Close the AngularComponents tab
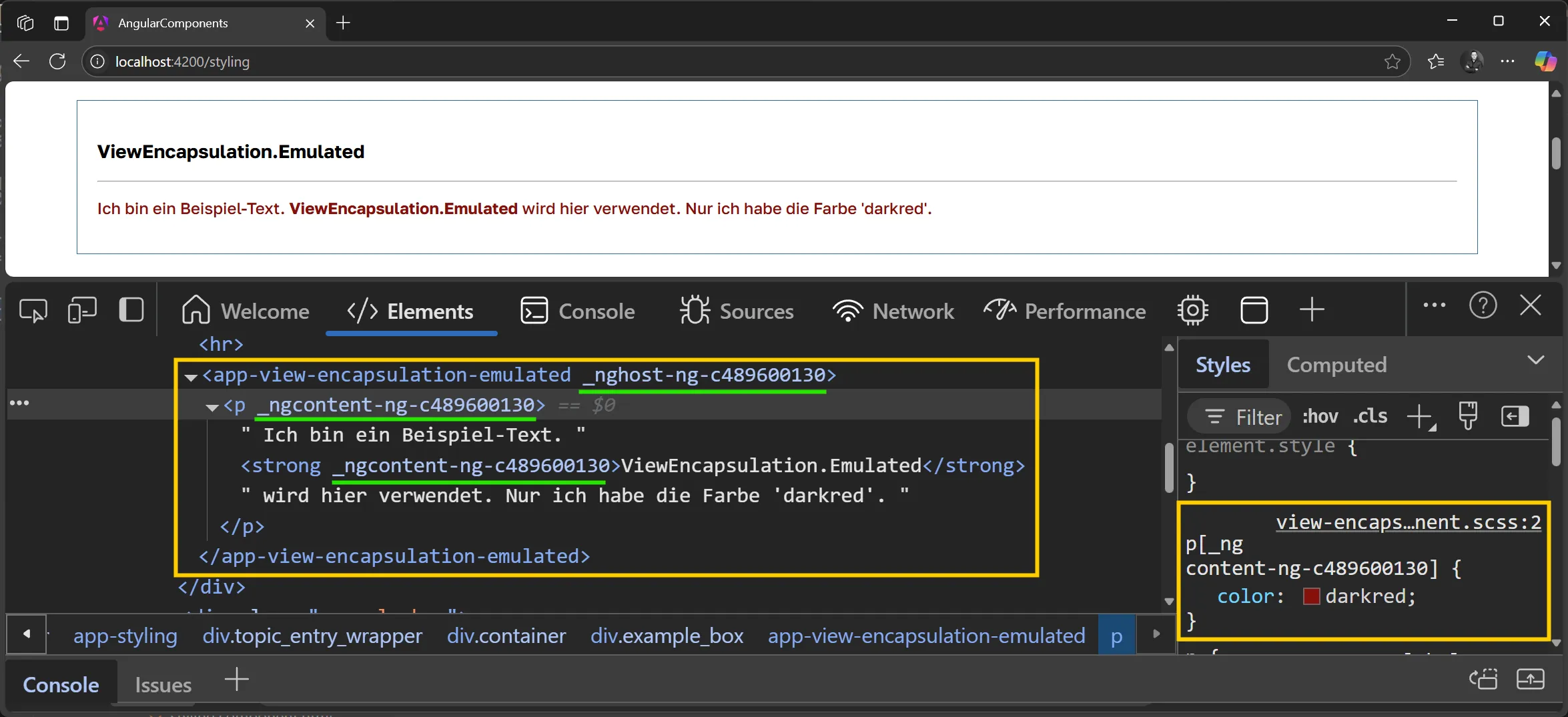The height and width of the screenshot is (717, 1568). [310, 23]
